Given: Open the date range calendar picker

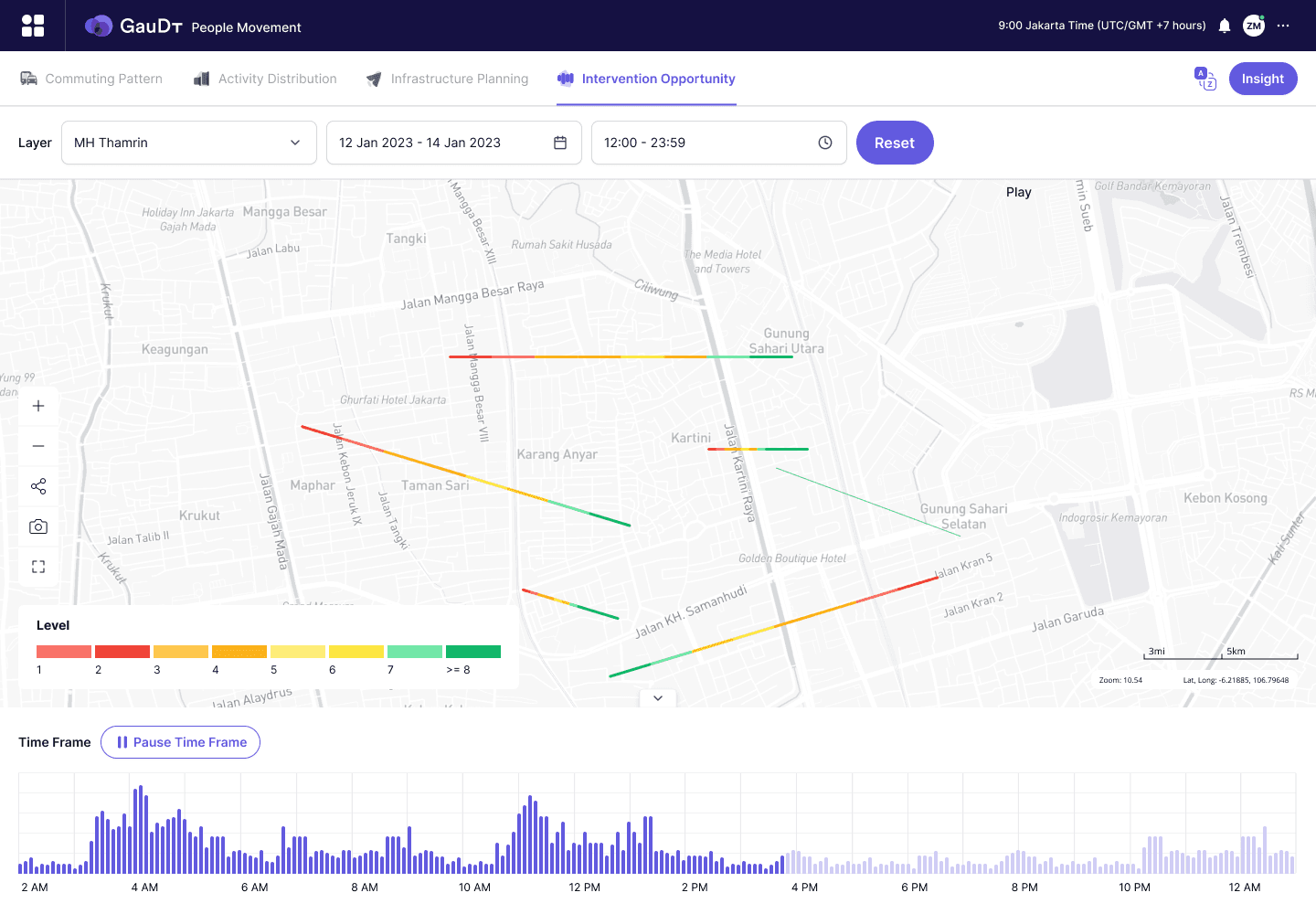Looking at the screenshot, I should click(454, 143).
